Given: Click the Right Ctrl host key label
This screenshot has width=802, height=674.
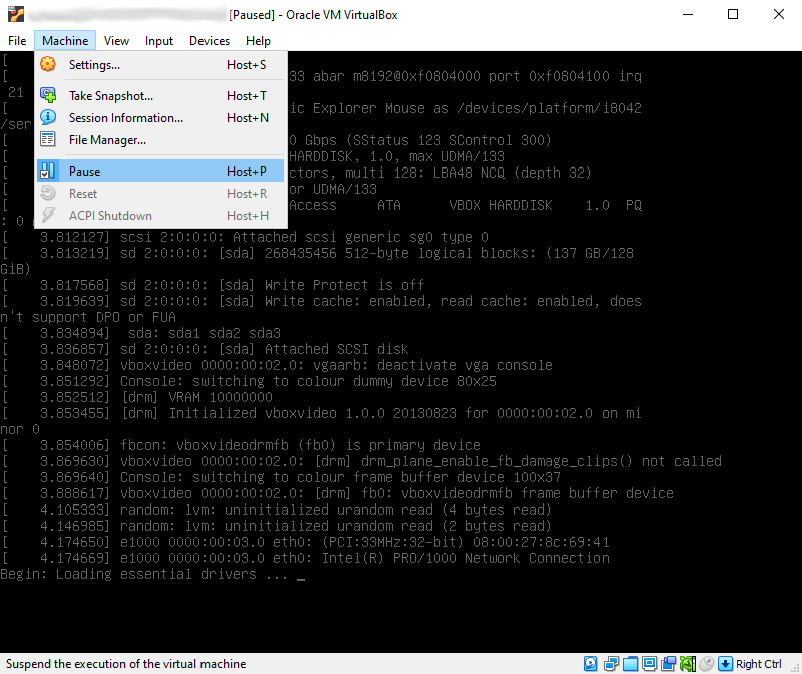Looking at the screenshot, I should coord(759,664).
